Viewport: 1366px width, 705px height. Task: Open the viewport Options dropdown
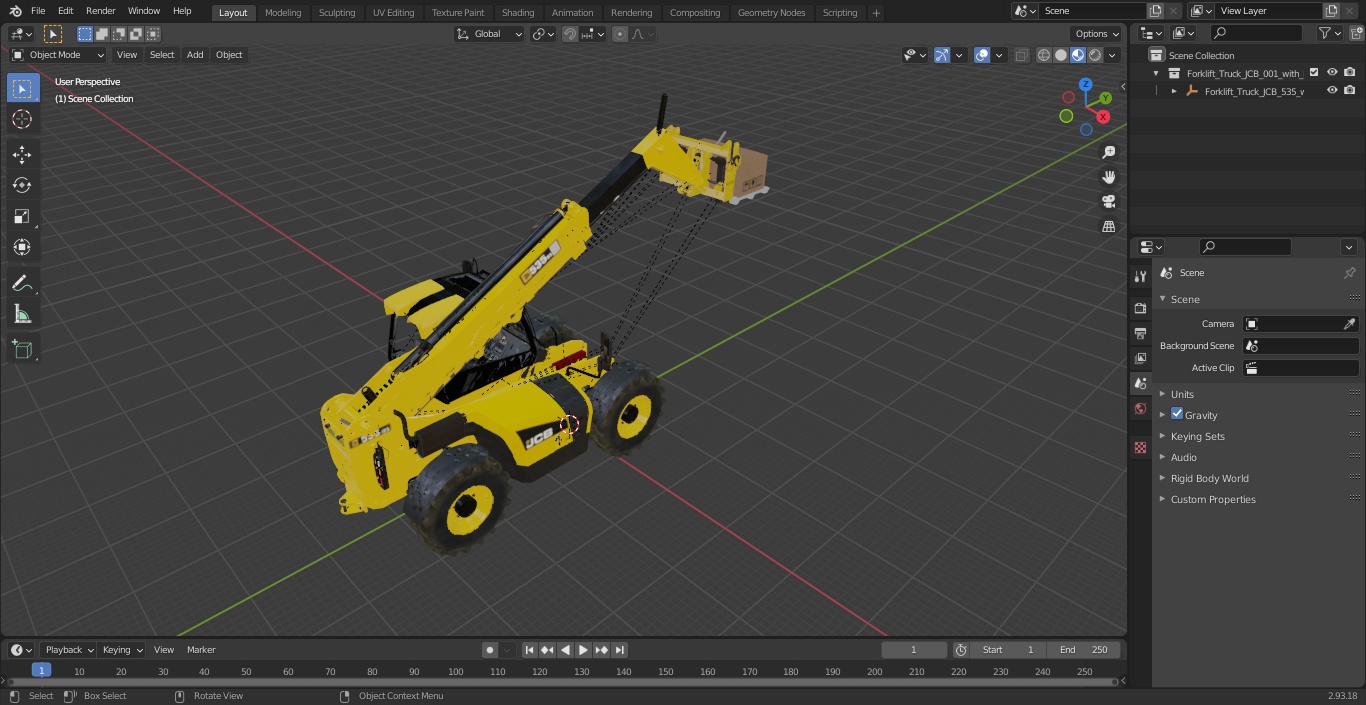(1097, 34)
